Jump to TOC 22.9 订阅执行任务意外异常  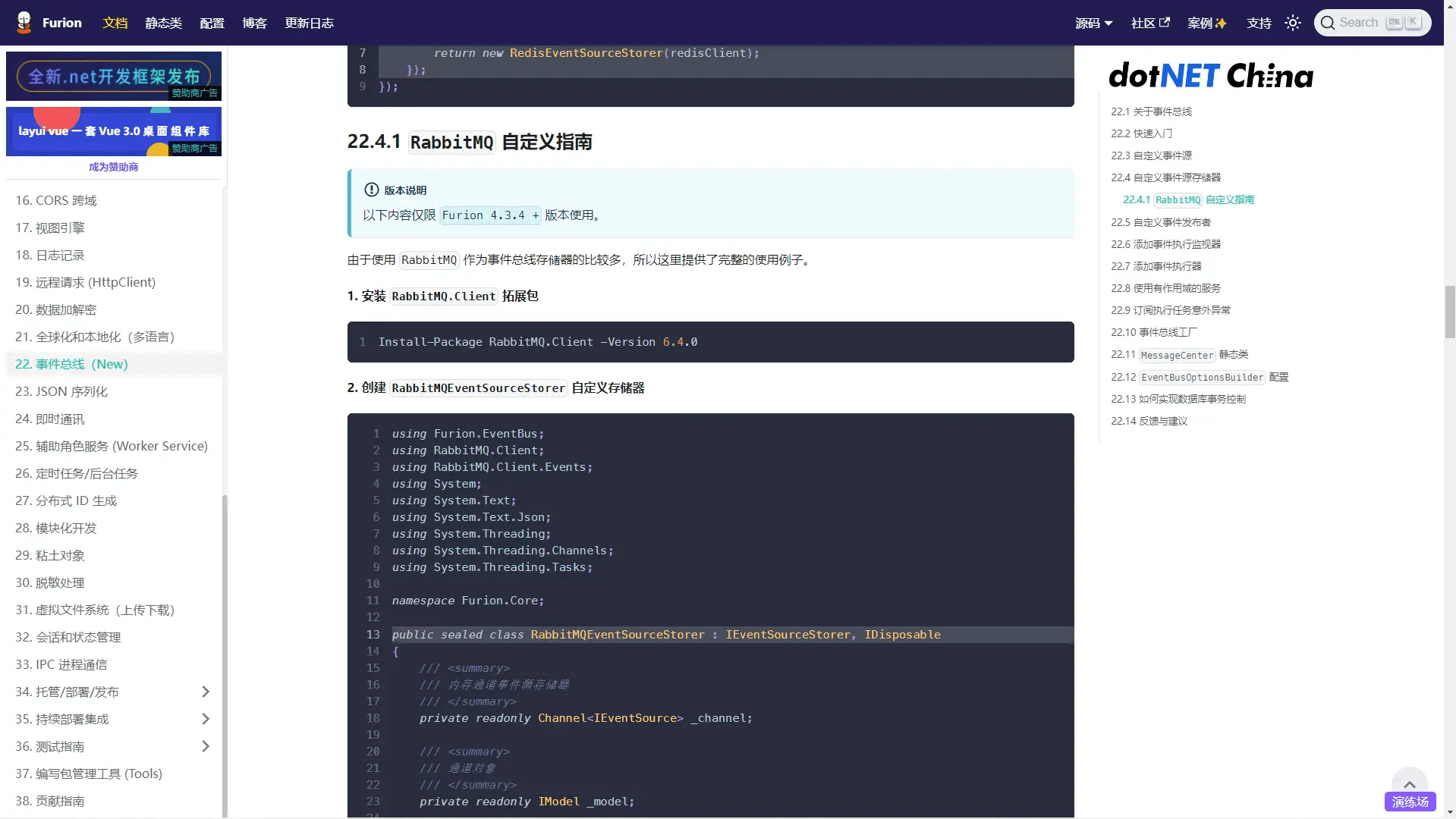pos(1171,310)
